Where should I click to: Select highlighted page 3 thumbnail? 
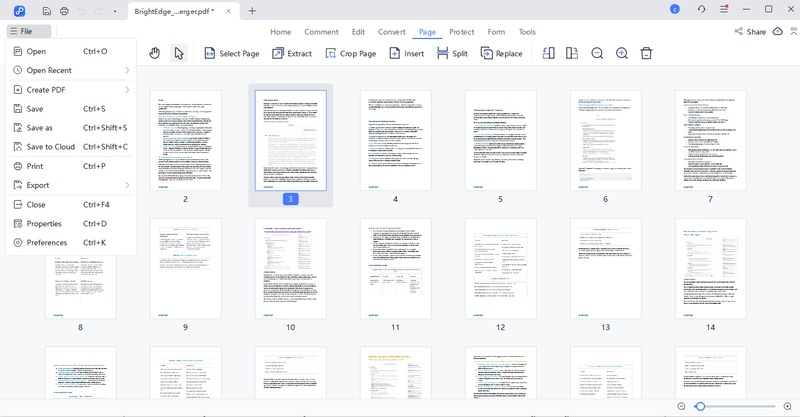pos(291,140)
